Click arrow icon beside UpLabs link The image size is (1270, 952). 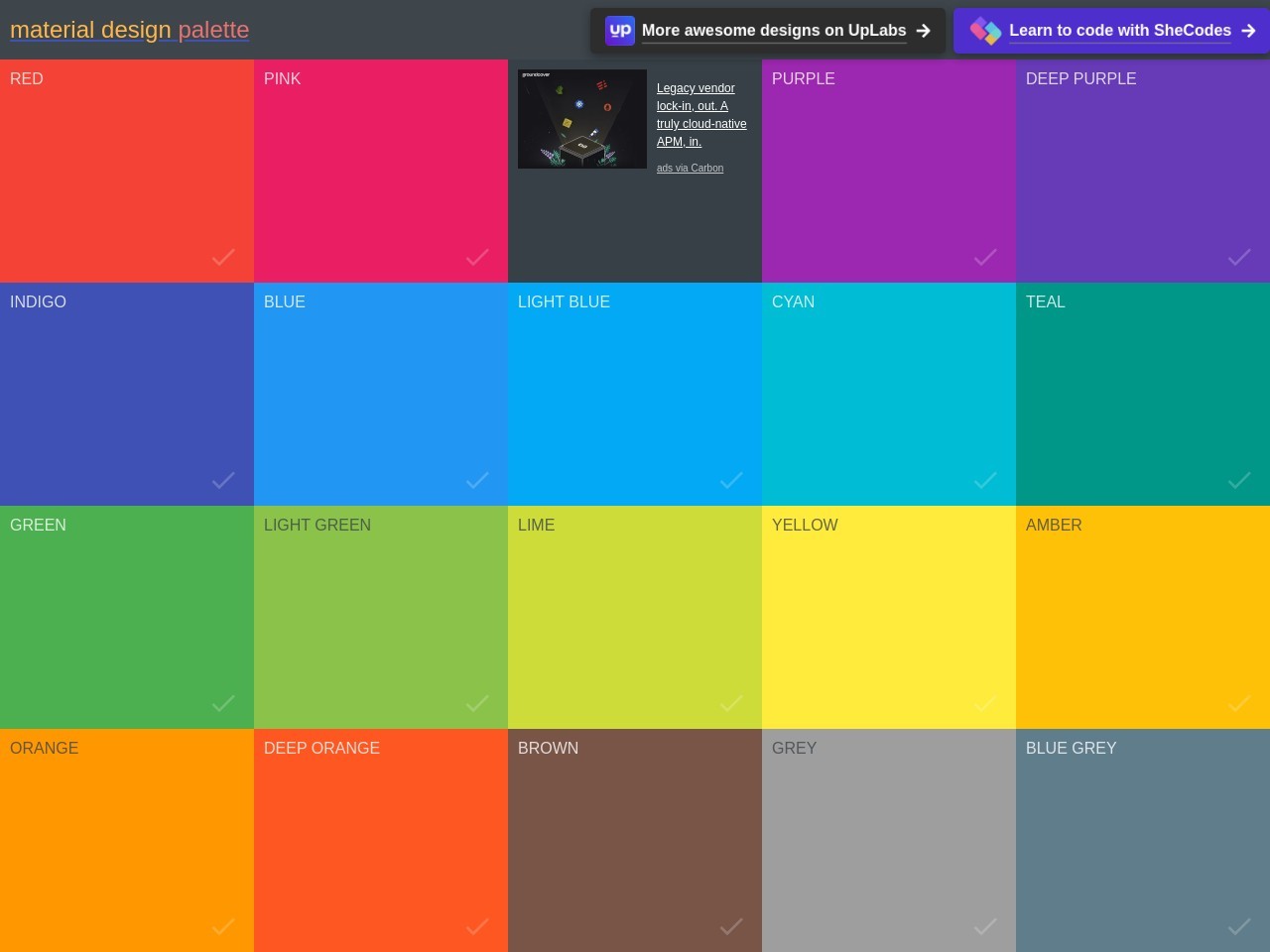tap(924, 31)
